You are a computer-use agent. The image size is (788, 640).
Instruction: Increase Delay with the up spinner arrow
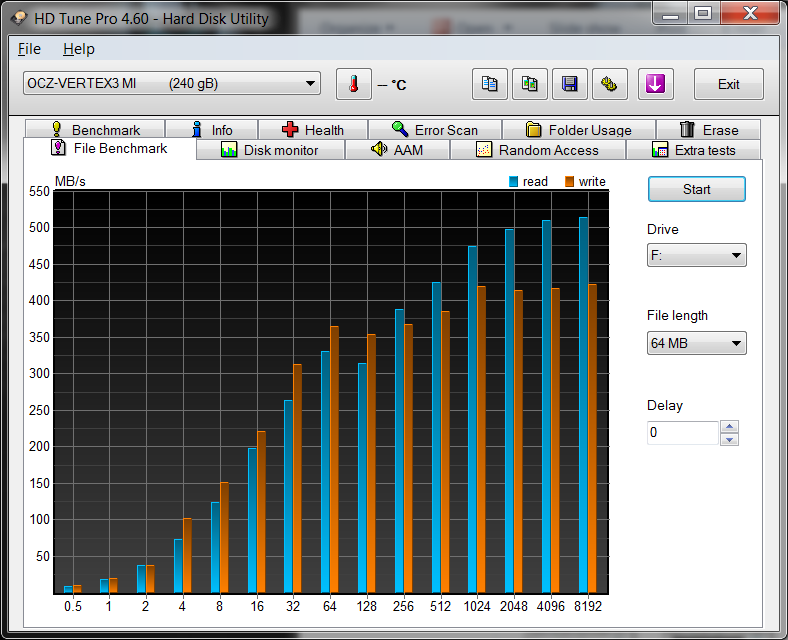click(730, 427)
